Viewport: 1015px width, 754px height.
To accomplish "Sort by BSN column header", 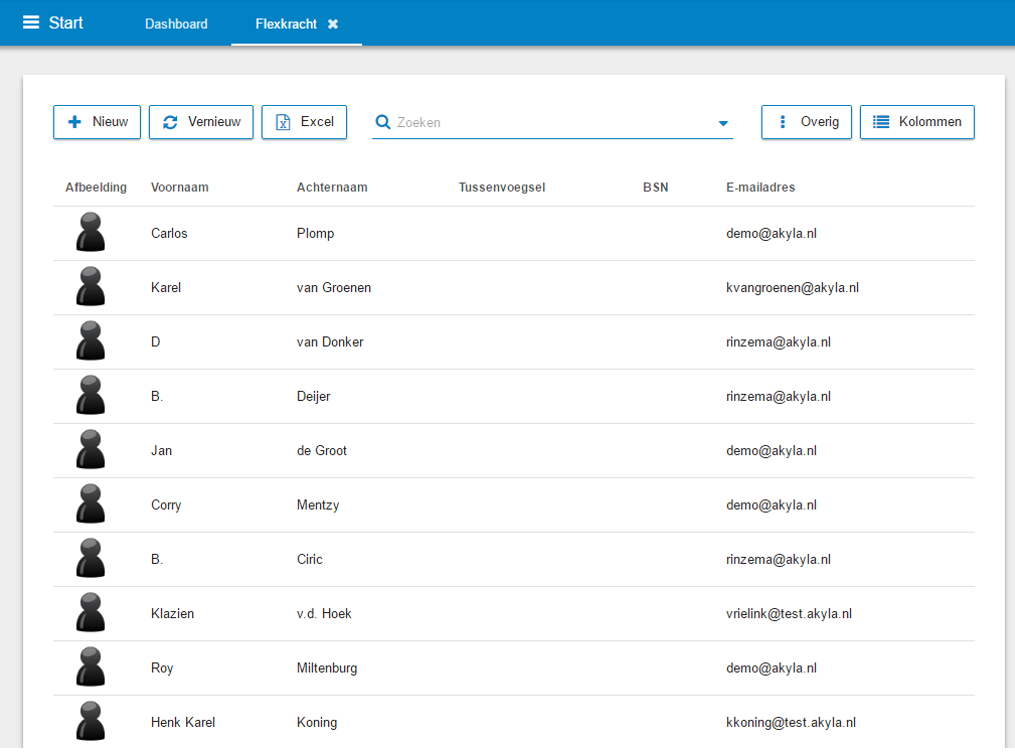I will 655,188.
